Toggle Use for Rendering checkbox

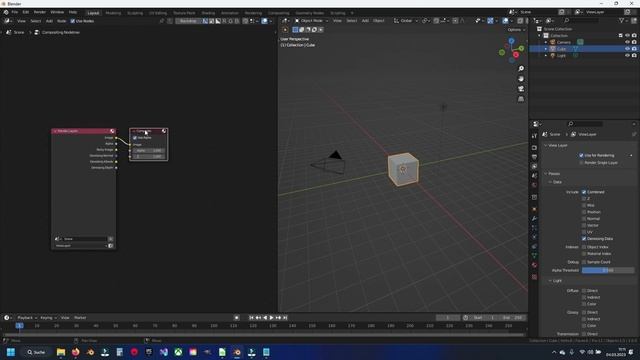point(581,156)
